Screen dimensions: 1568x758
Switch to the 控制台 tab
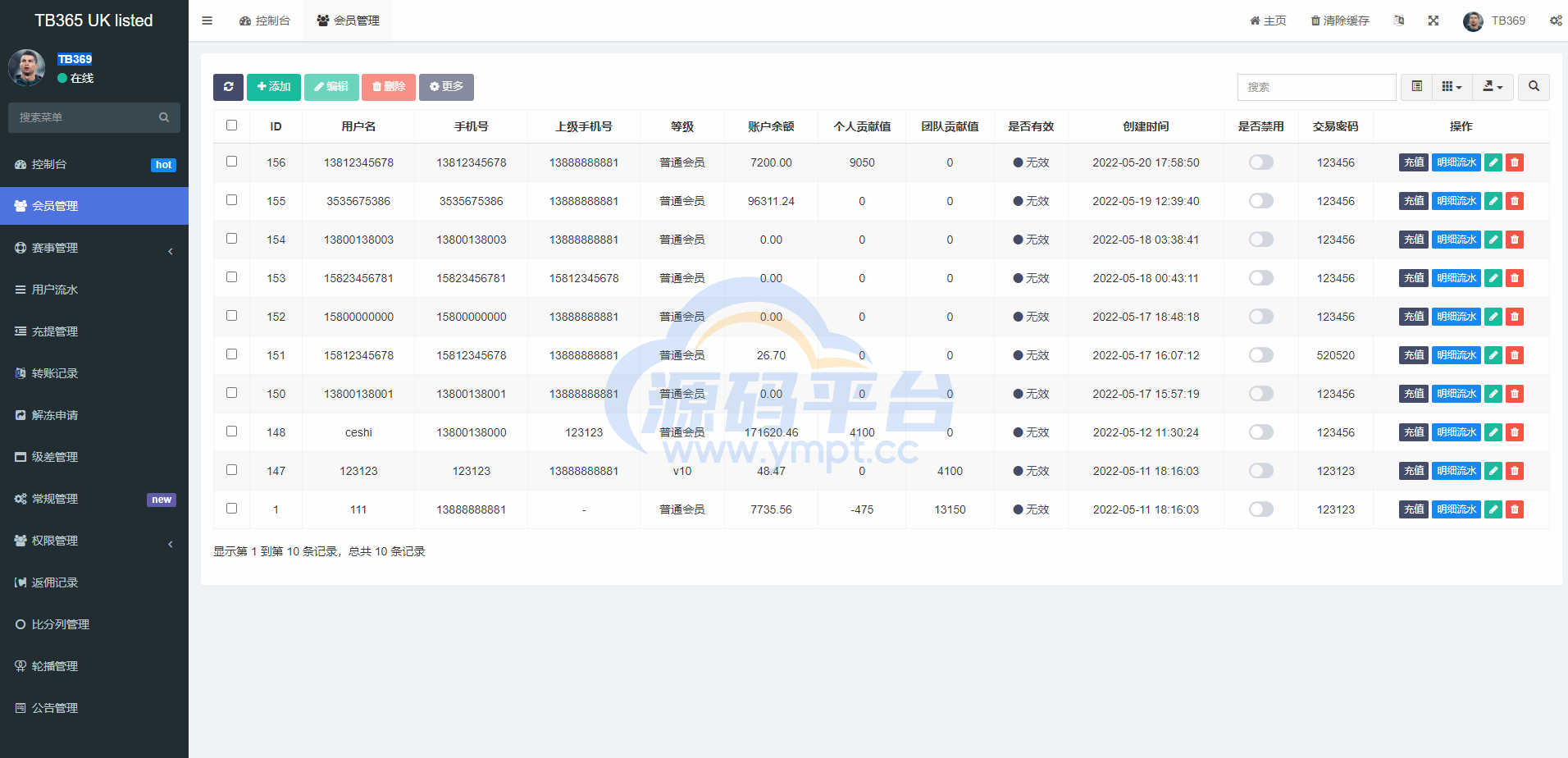265,21
